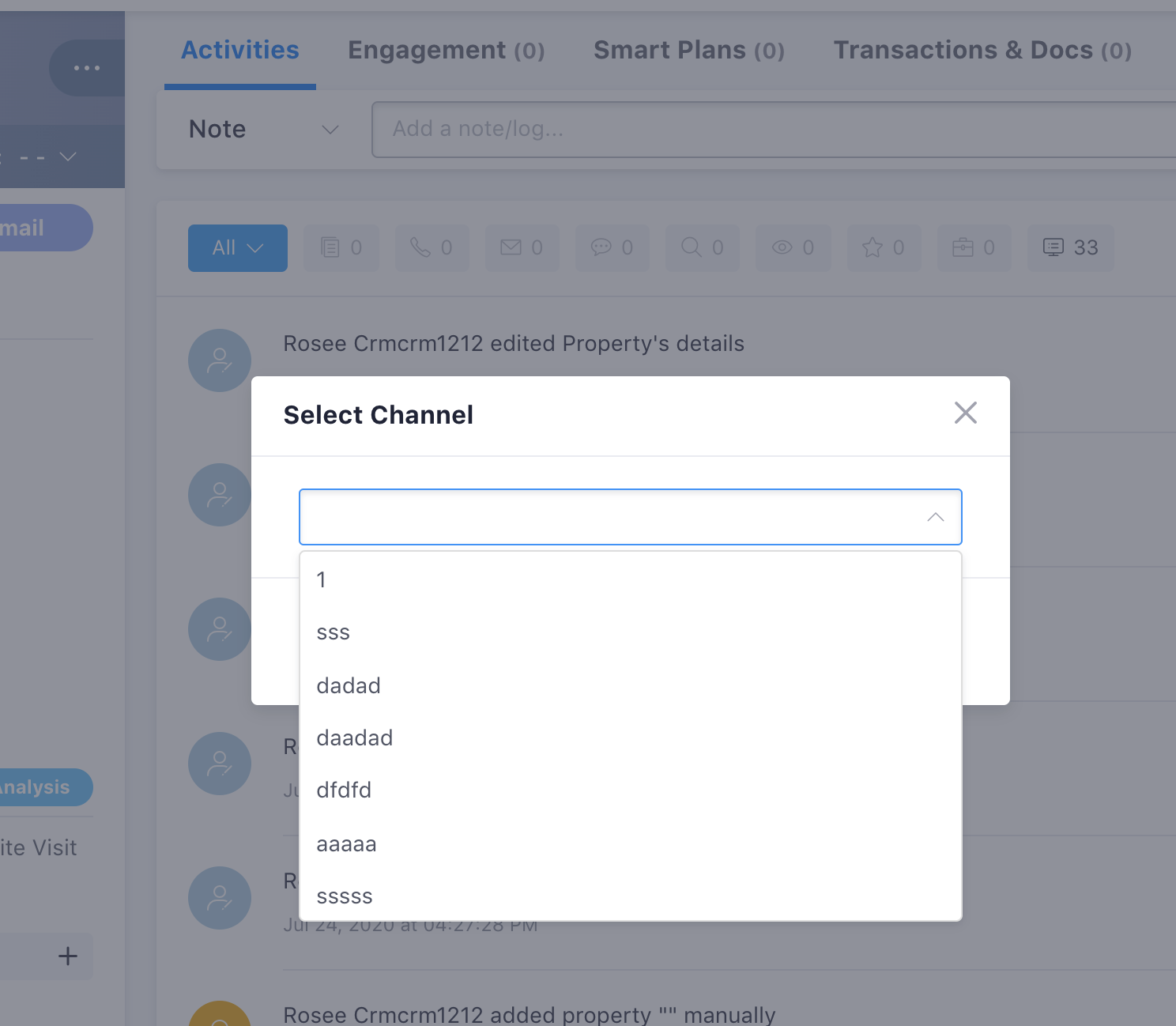
Task: Filter activities by star favorites icon
Action: point(884,248)
